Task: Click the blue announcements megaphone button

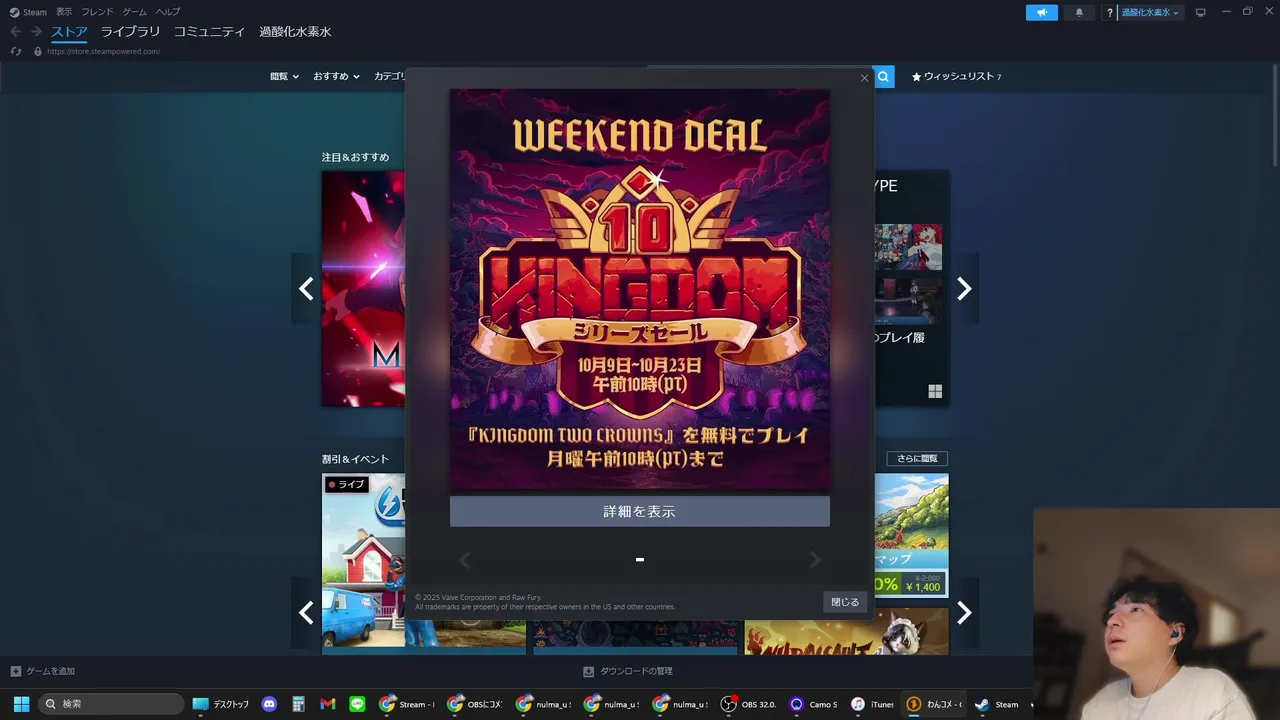Action: pos(1041,12)
